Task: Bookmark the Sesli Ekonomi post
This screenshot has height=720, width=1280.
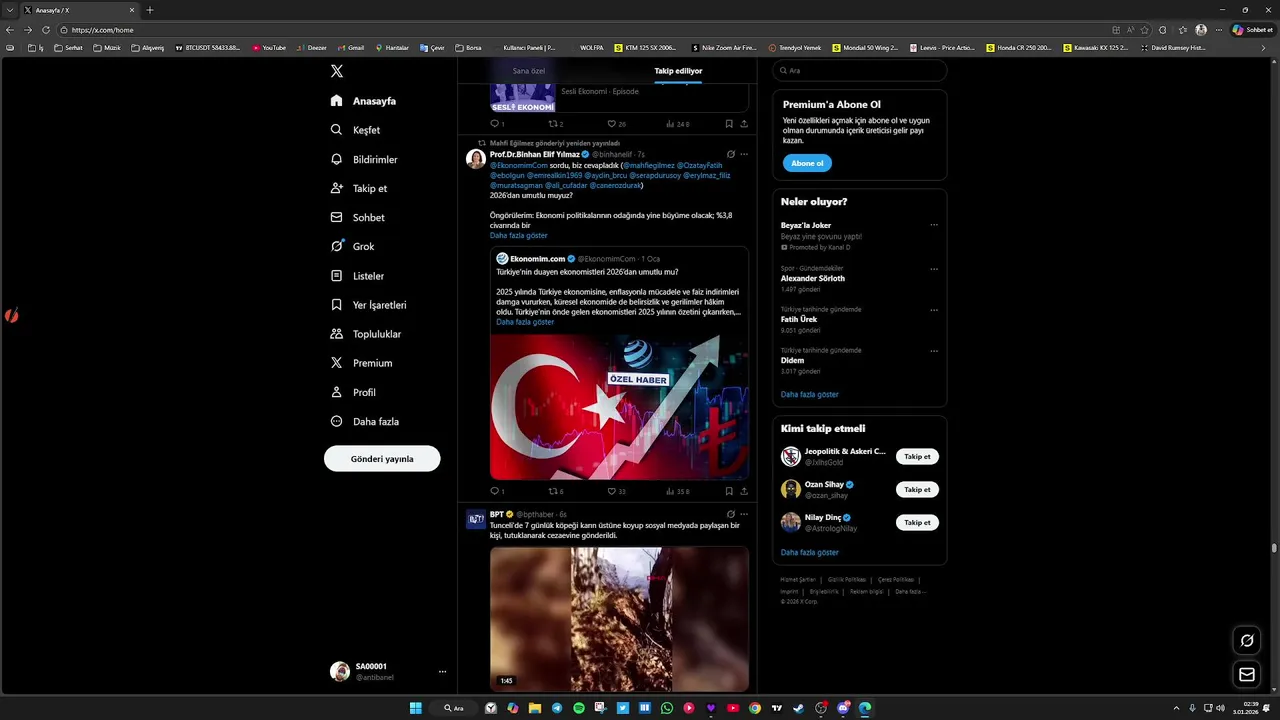Action: point(729,124)
